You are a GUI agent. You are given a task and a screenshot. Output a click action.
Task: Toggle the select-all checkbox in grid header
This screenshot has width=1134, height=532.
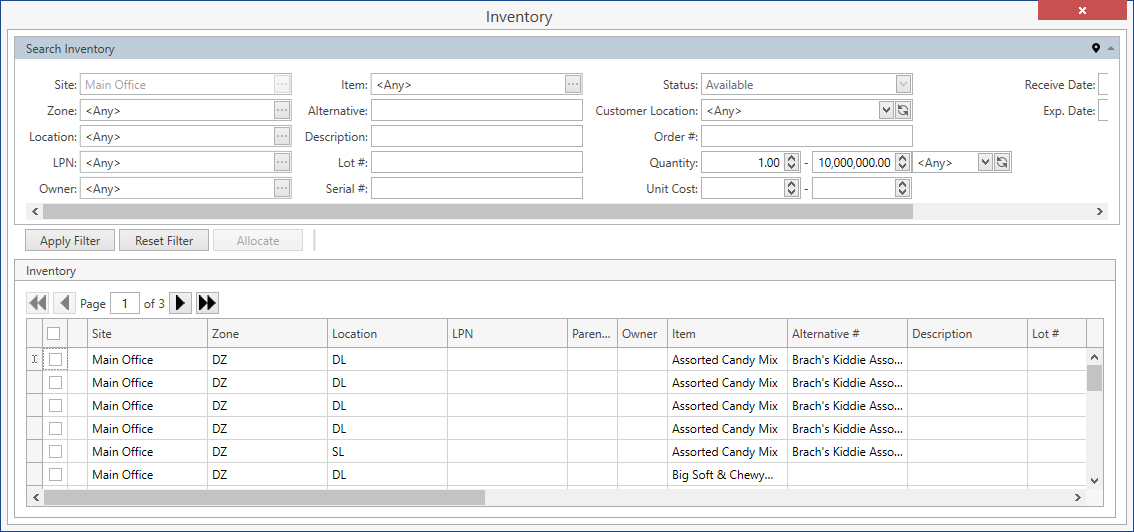click(x=54, y=334)
